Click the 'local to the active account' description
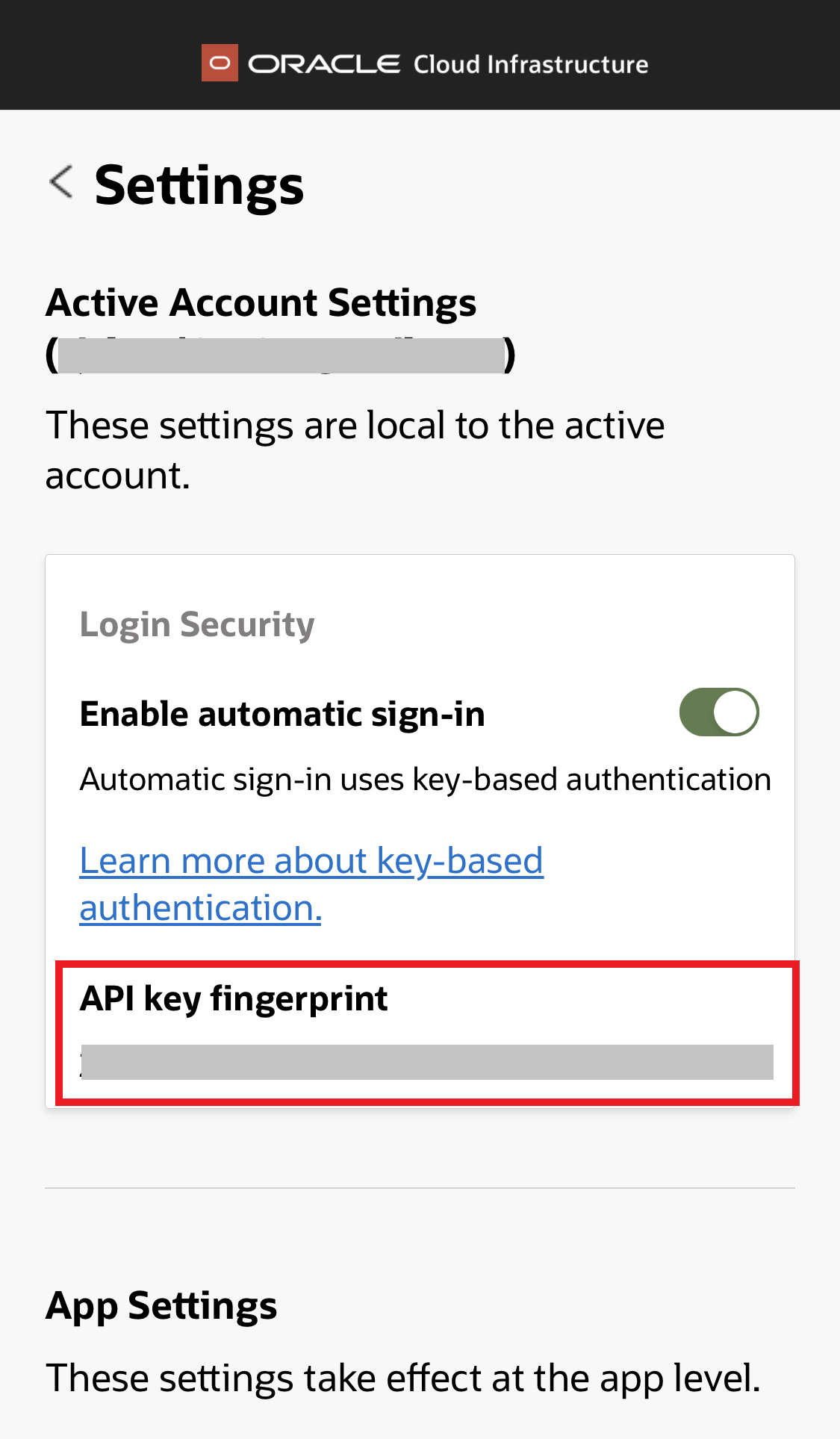This screenshot has height=1439, width=840. tap(355, 450)
